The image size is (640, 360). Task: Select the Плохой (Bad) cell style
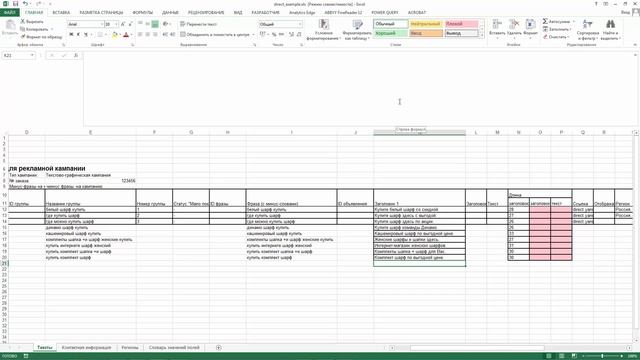(461, 24)
